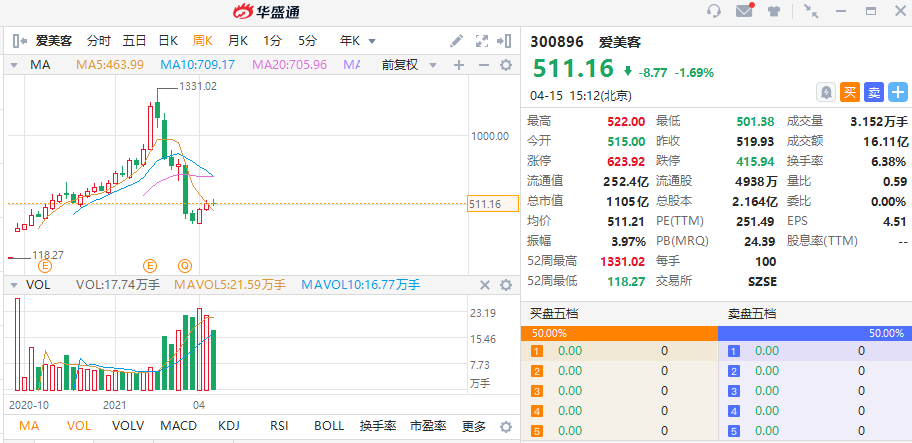
Task: Open the 前复权 adjustment dropdown
Action: coord(406,65)
